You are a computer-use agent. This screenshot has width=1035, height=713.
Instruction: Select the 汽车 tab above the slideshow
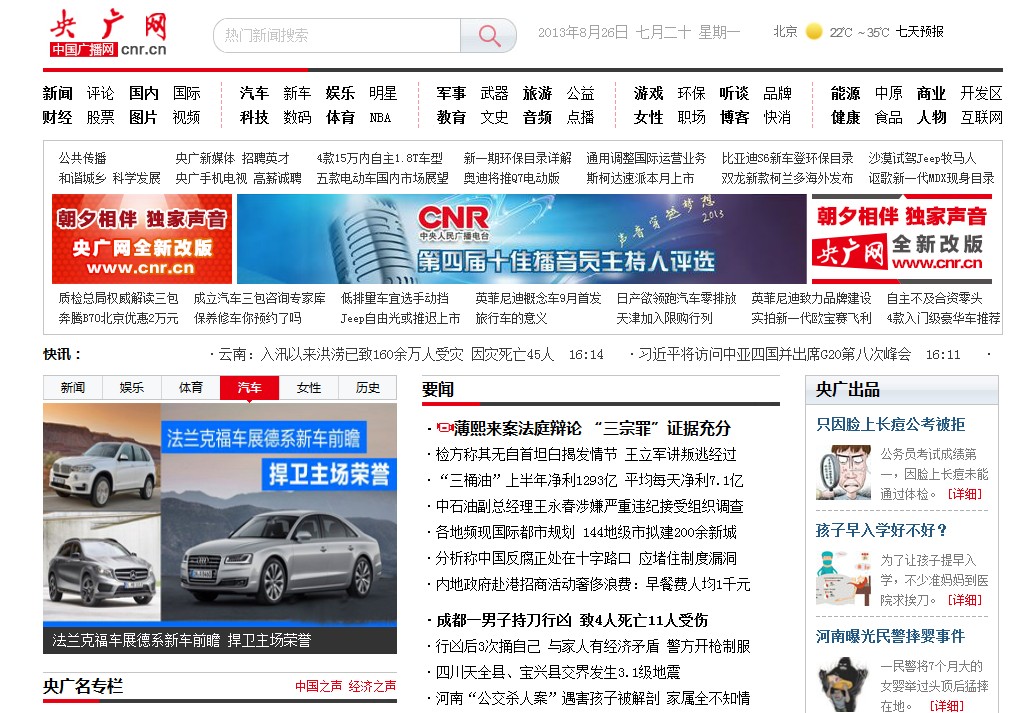250,388
